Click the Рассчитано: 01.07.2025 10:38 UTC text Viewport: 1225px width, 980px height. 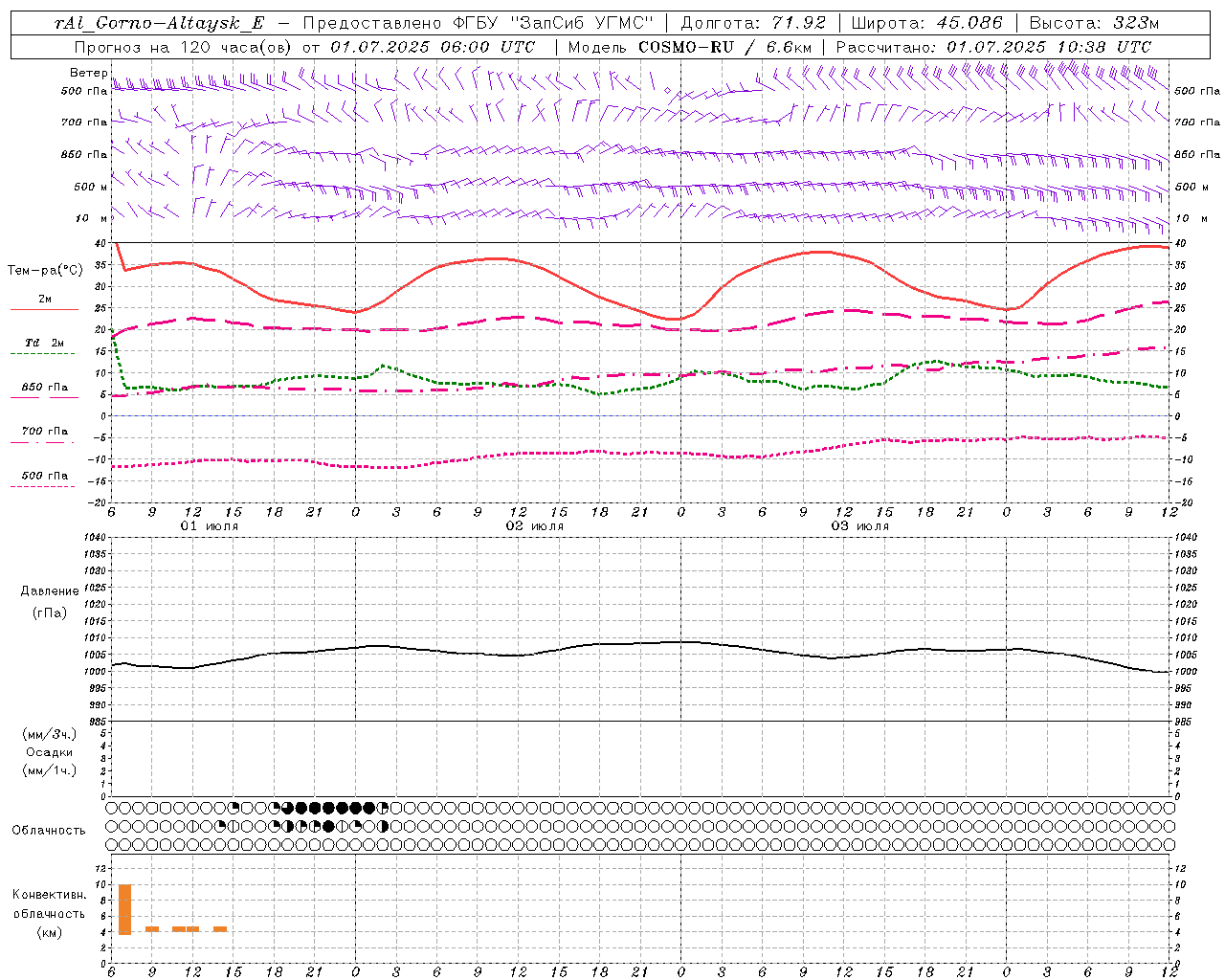(993, 47)
